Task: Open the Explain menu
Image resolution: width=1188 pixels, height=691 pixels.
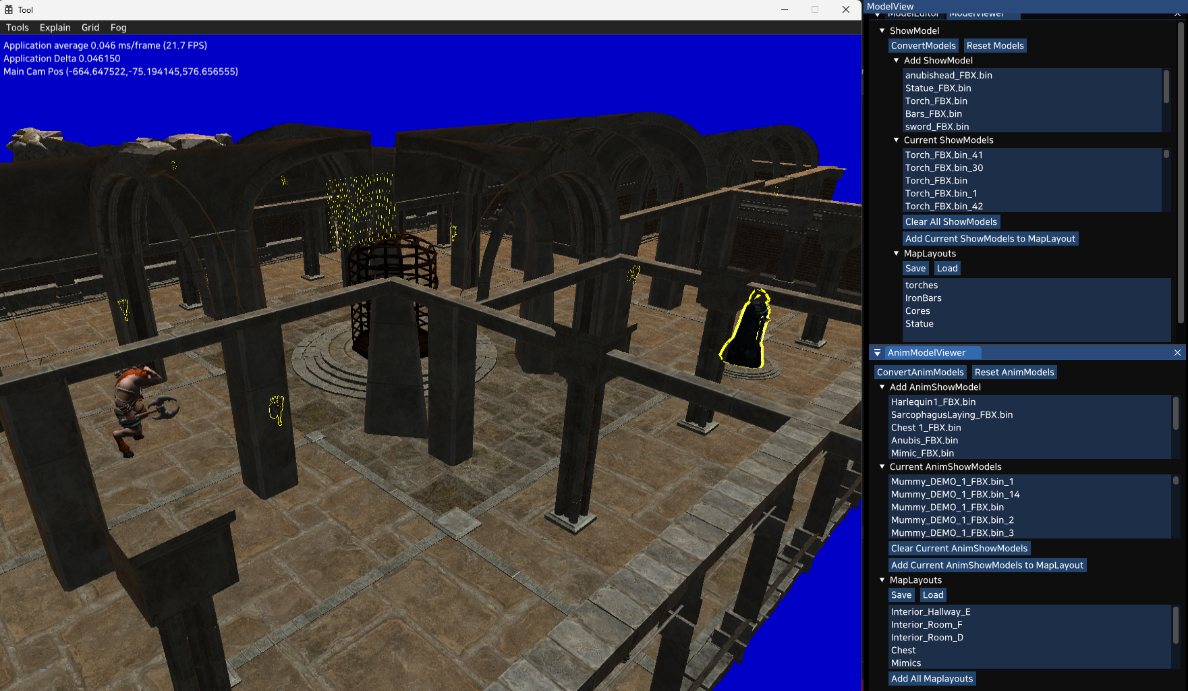Action: pyautogui.click(x=55, y=27)
